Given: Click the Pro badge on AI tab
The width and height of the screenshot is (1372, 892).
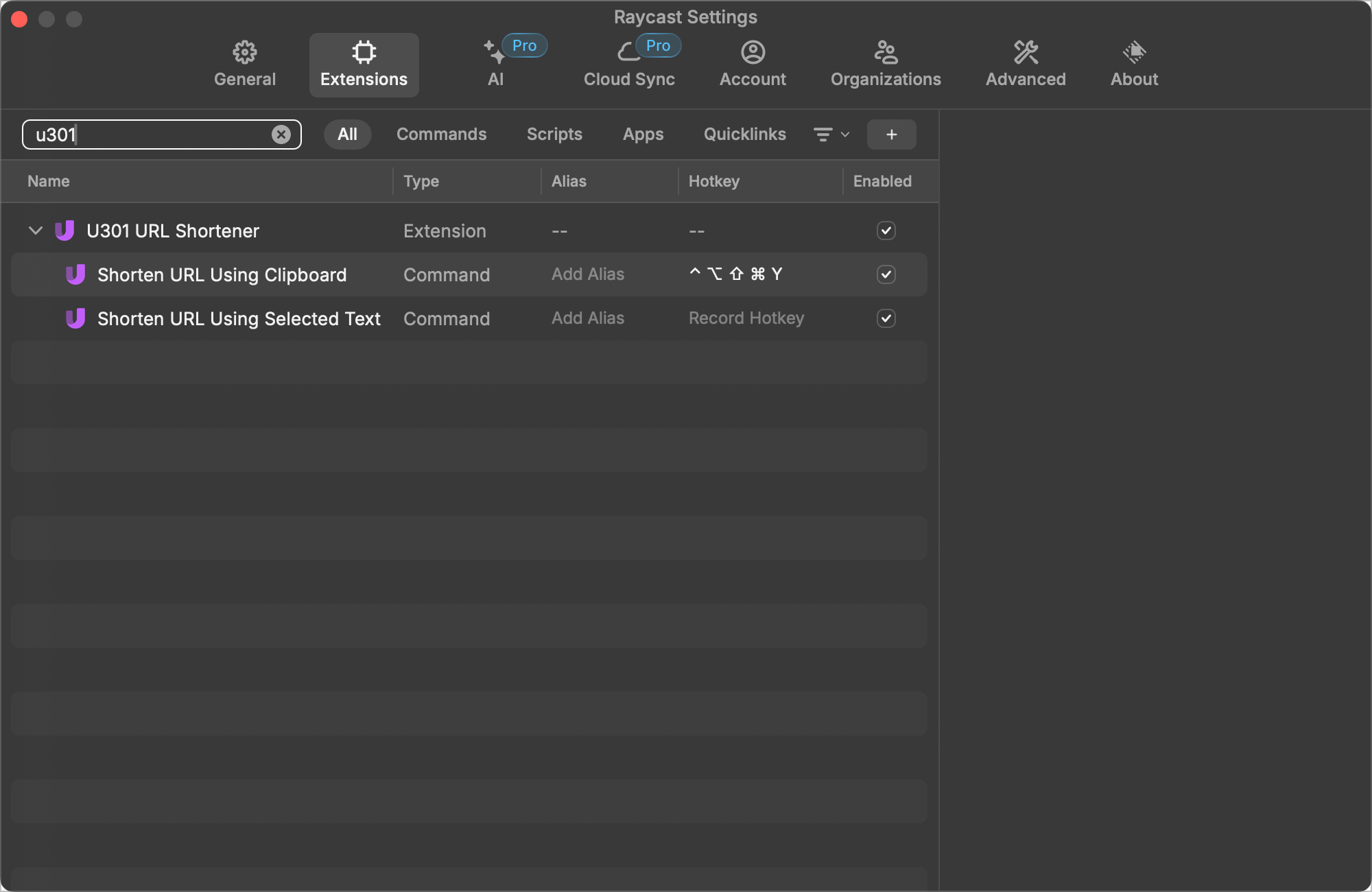Looking at the screenshot, I should (524, 46).
